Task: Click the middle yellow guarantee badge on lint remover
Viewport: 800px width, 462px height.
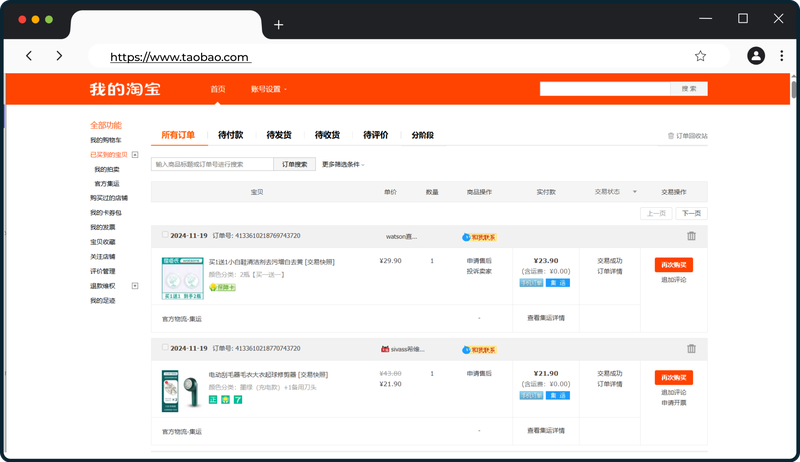Action: pos(226,400)
